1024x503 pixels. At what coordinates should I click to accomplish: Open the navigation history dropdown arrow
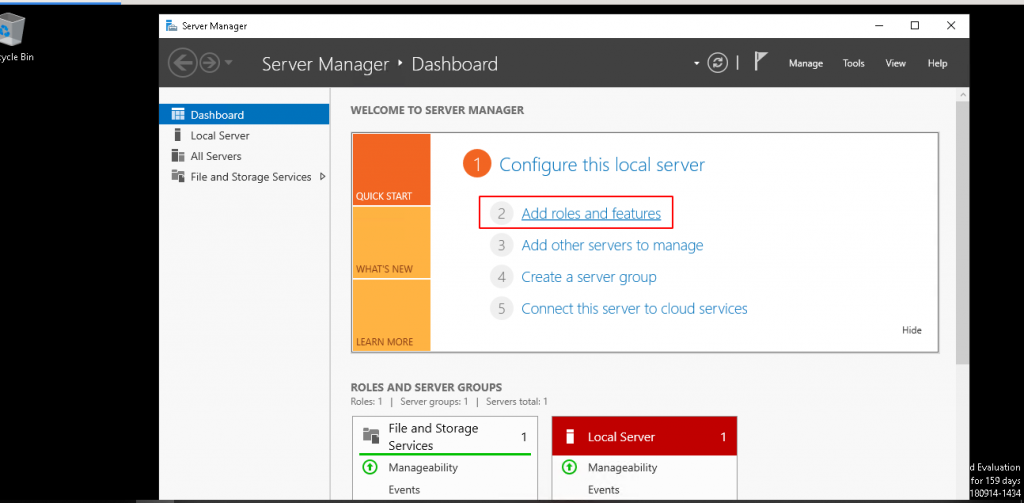(x=229, y=63)
